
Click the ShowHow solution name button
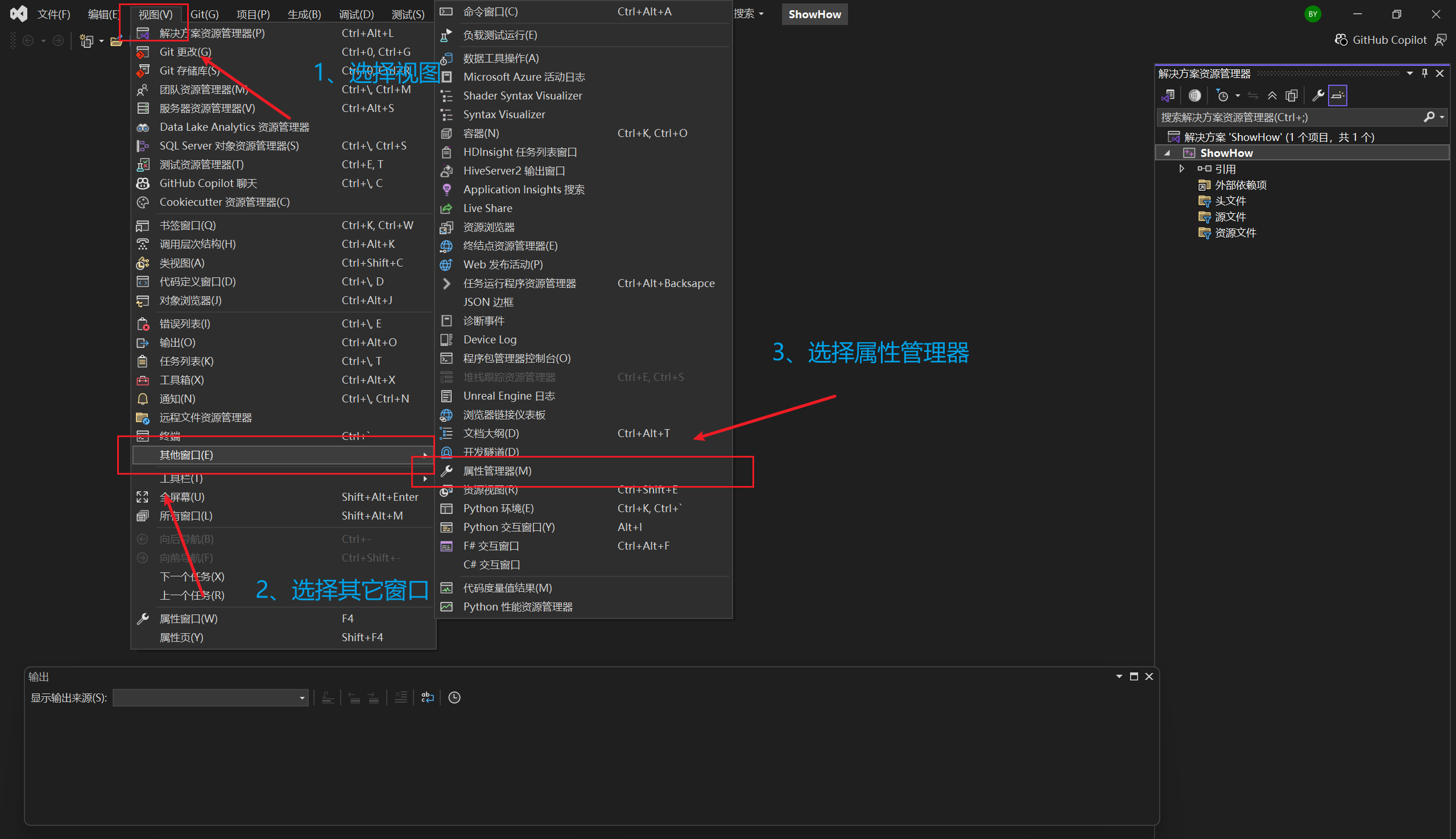click(814, 14)
